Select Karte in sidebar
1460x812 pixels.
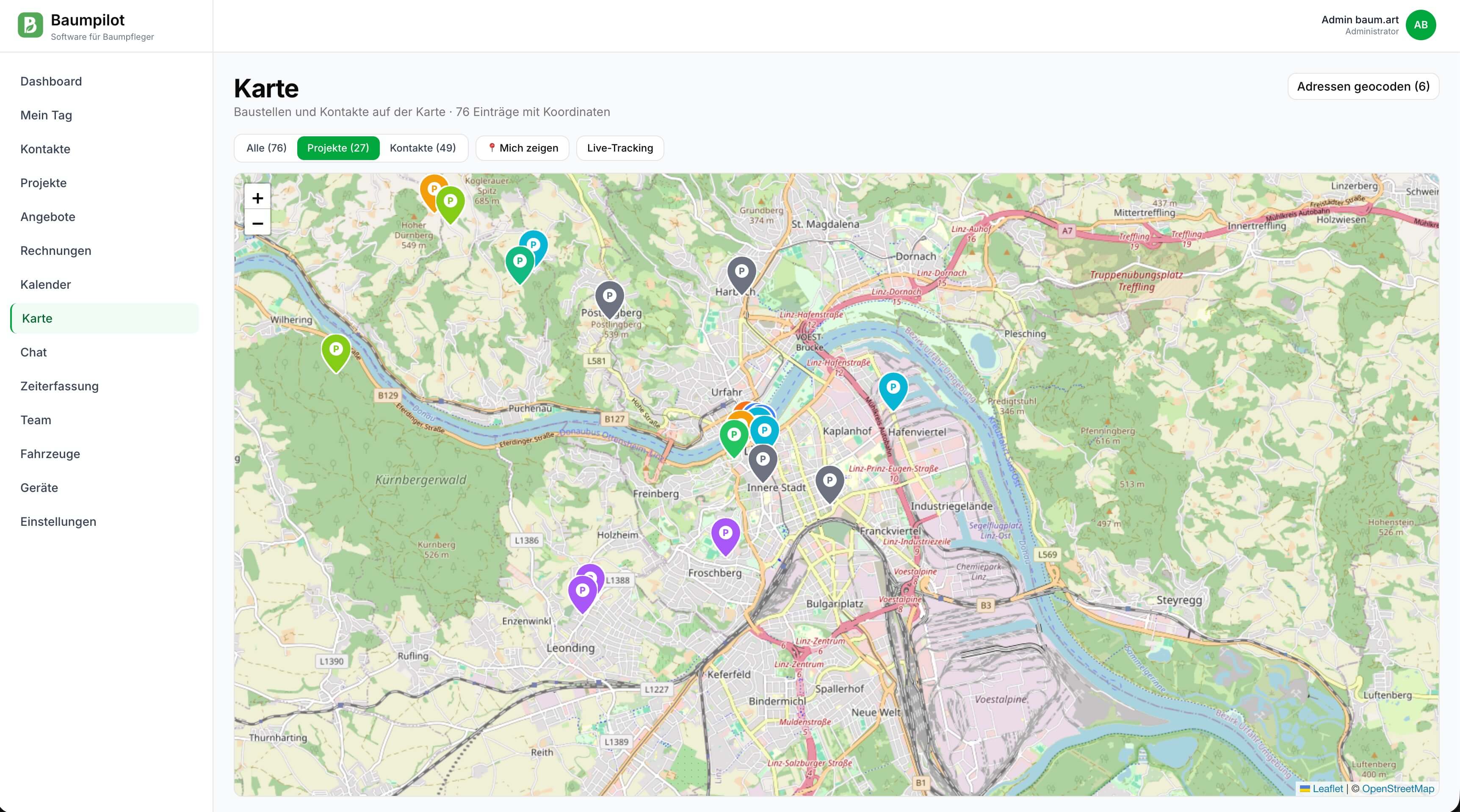click(104, 318)
